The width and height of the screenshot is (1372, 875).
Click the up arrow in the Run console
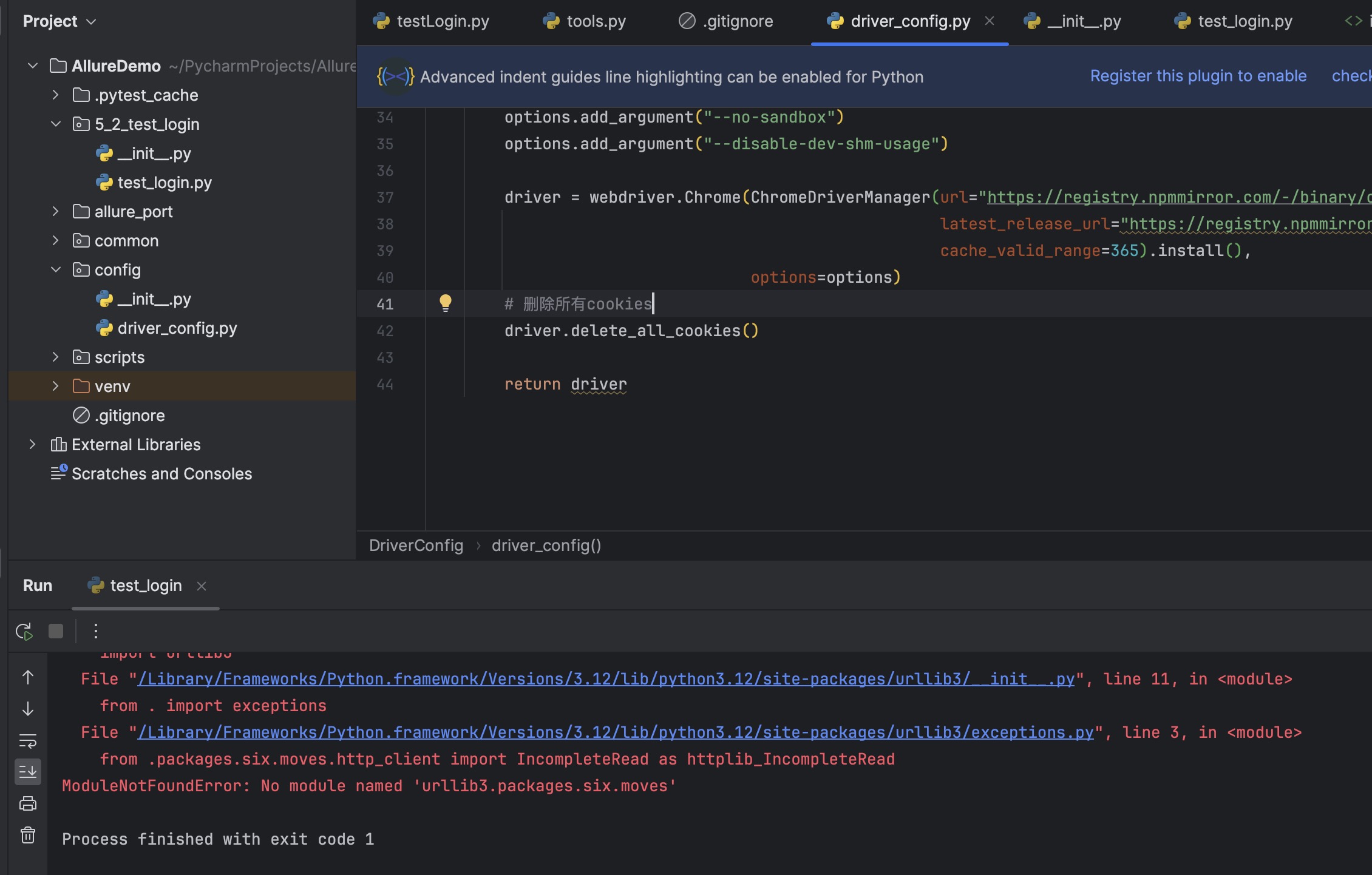[28, 677]
